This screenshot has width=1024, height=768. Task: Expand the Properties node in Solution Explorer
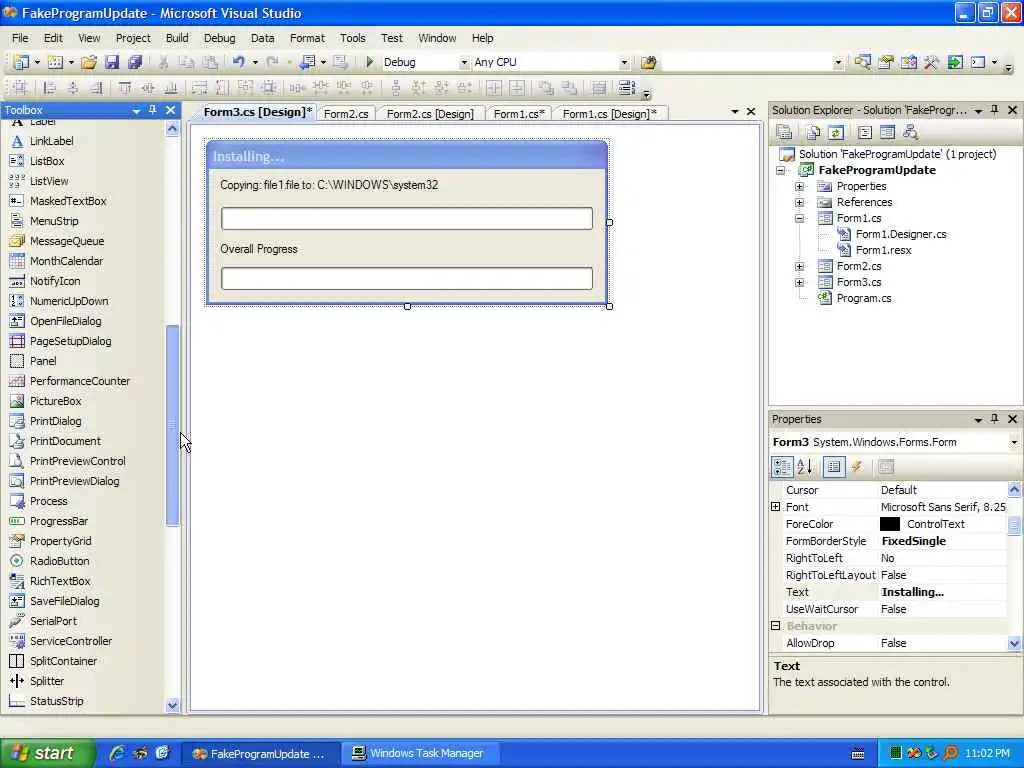(x=799, y=186)
